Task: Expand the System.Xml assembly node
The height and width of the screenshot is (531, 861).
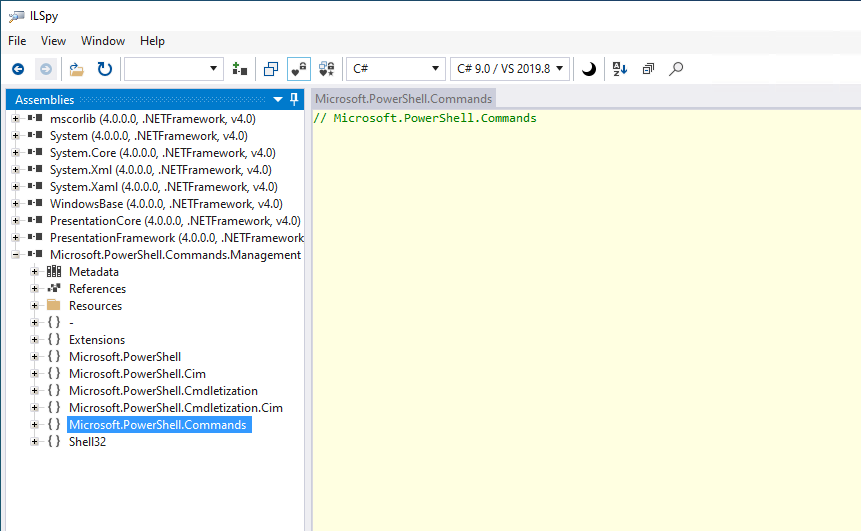Action: coord(15,170)
